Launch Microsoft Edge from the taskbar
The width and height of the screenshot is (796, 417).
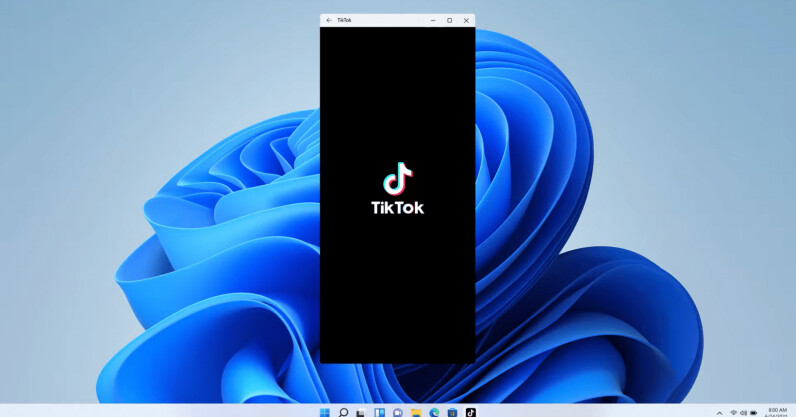pos(434,412)
